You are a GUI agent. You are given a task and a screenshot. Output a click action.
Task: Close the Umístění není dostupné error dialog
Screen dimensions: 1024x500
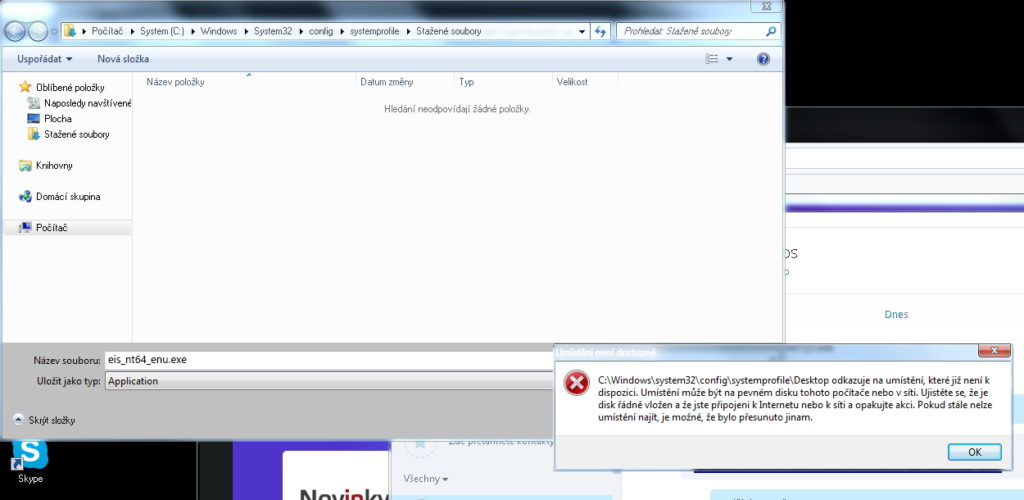click(x=994, y=351)
